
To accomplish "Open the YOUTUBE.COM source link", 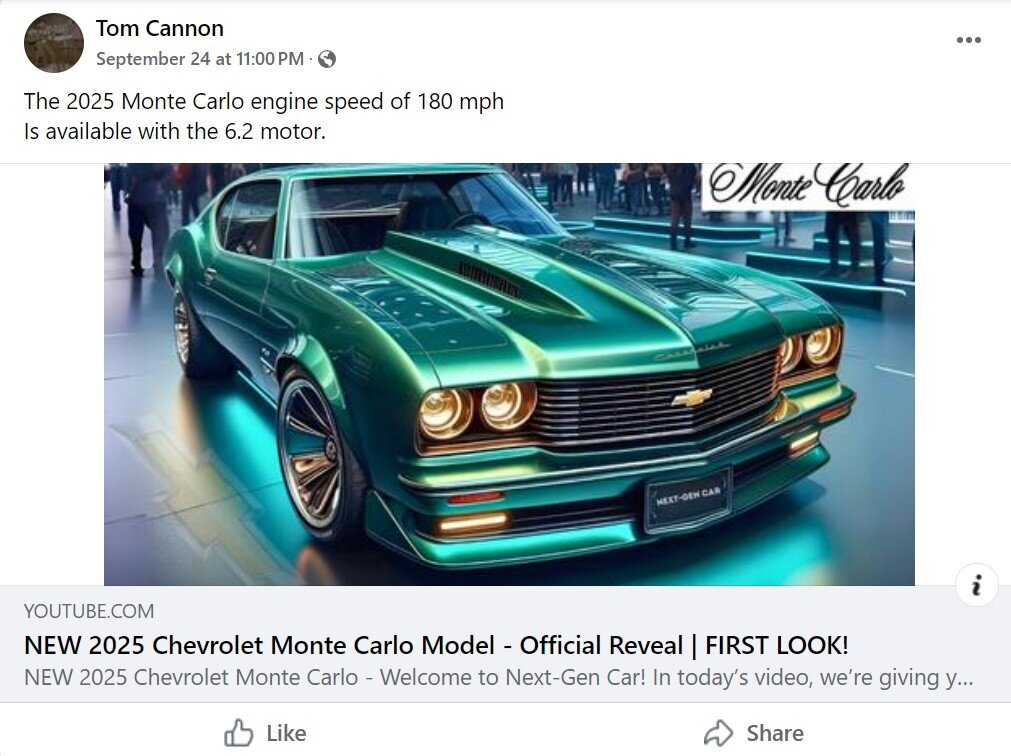I will 89,611.
